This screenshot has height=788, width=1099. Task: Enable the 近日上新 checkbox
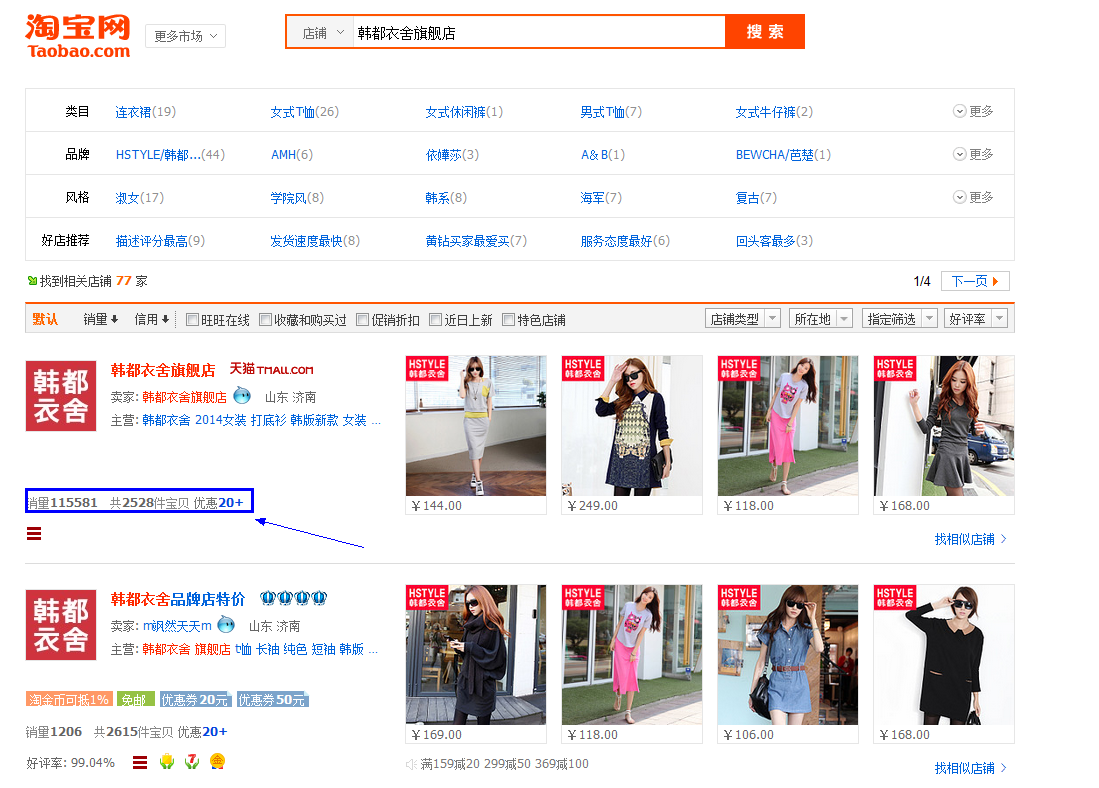(435, 320)
